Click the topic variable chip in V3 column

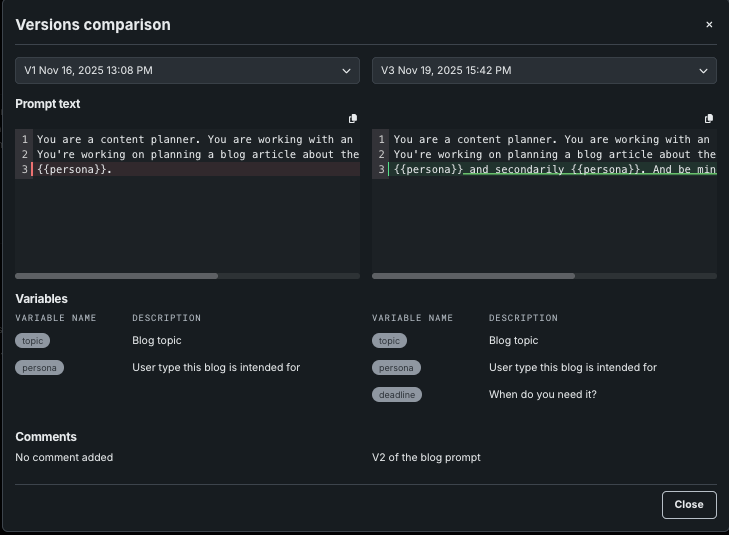[x=389, y=341]
